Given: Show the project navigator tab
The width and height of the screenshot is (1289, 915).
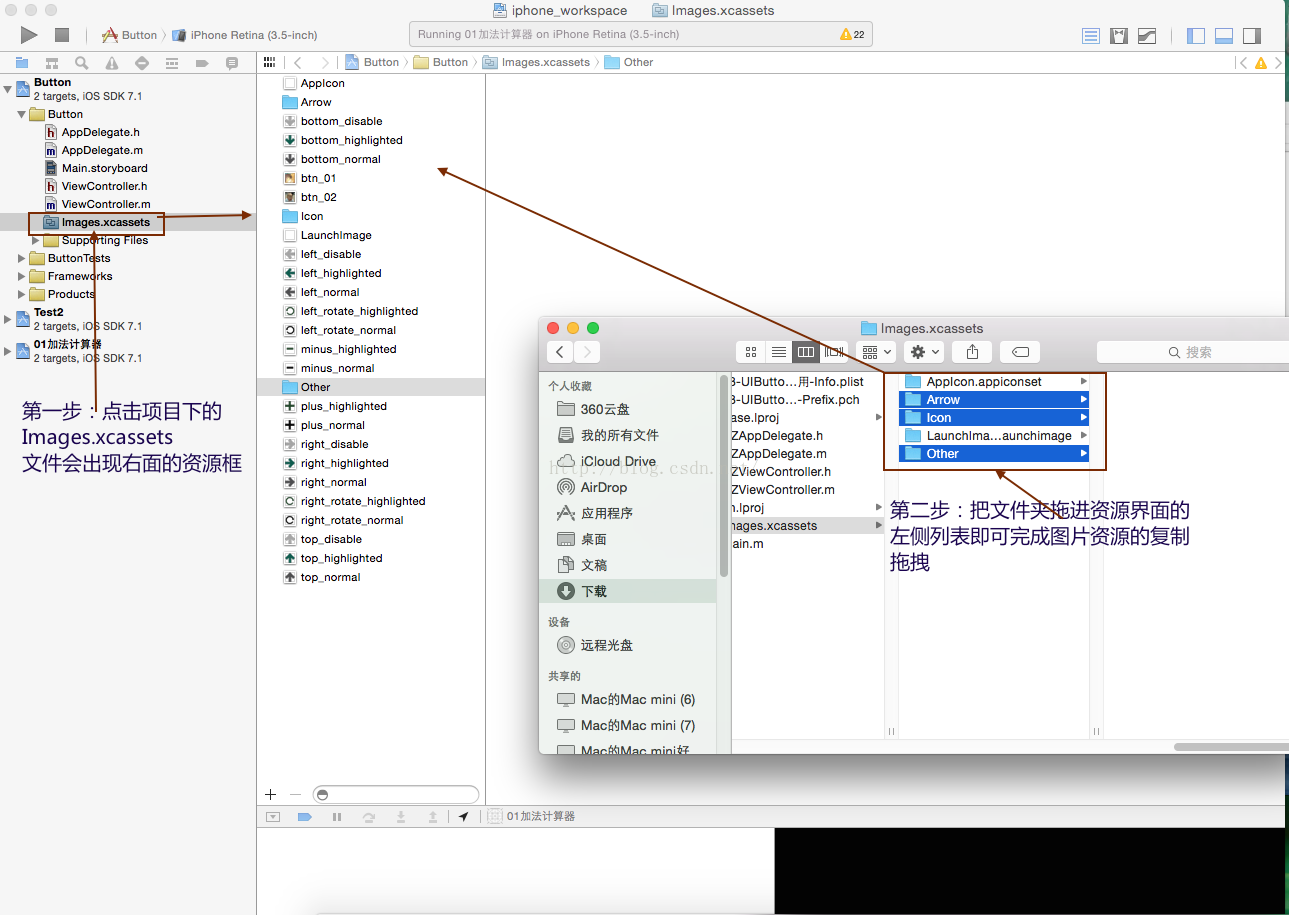Looking at the screenshot, I should point(22,63).
